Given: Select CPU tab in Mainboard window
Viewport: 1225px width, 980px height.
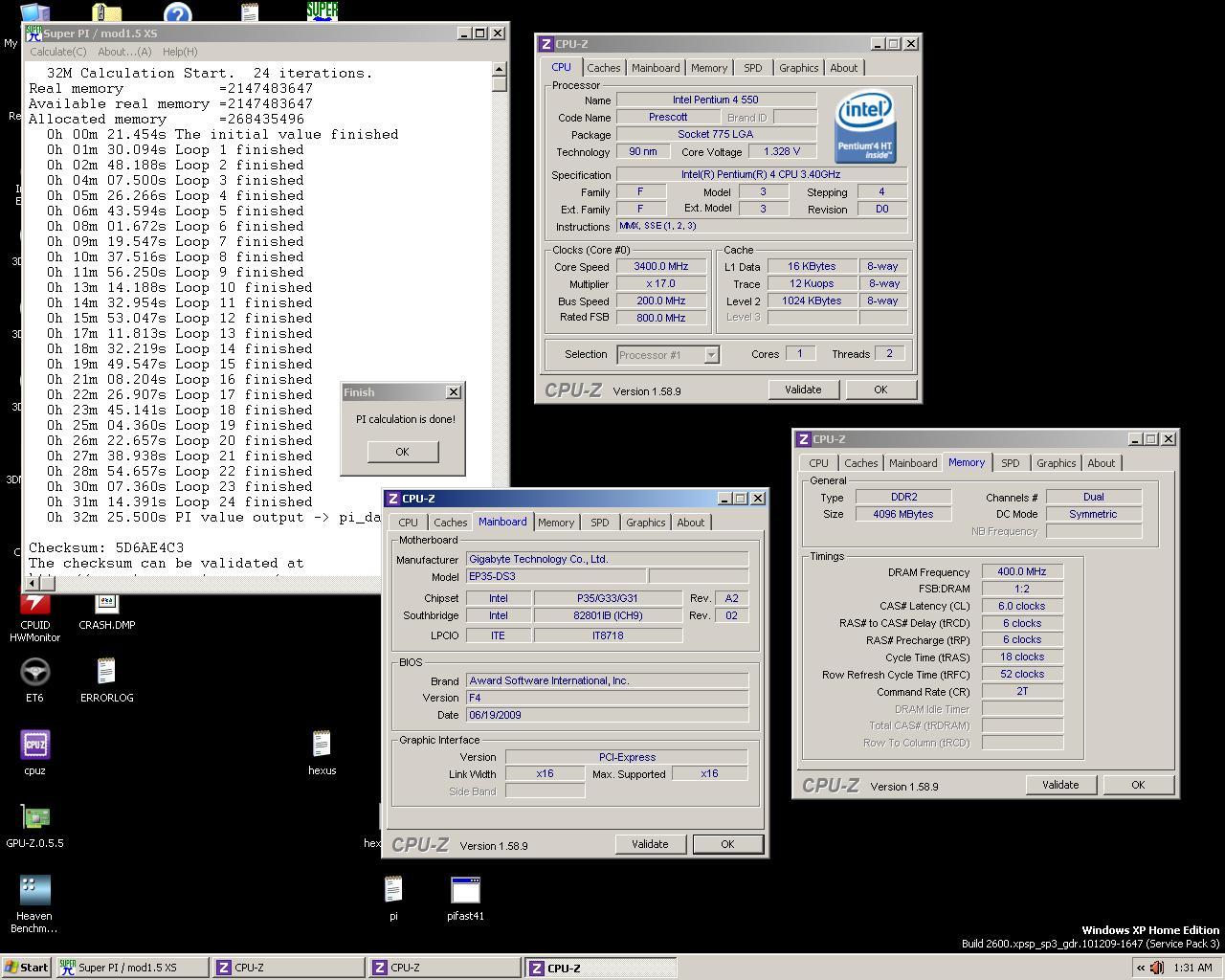Looking at the screenshot, I should (408, 523).
